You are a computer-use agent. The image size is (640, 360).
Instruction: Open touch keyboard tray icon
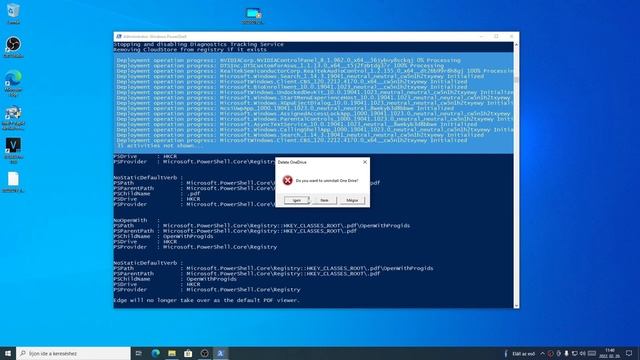tap(592, 353)
